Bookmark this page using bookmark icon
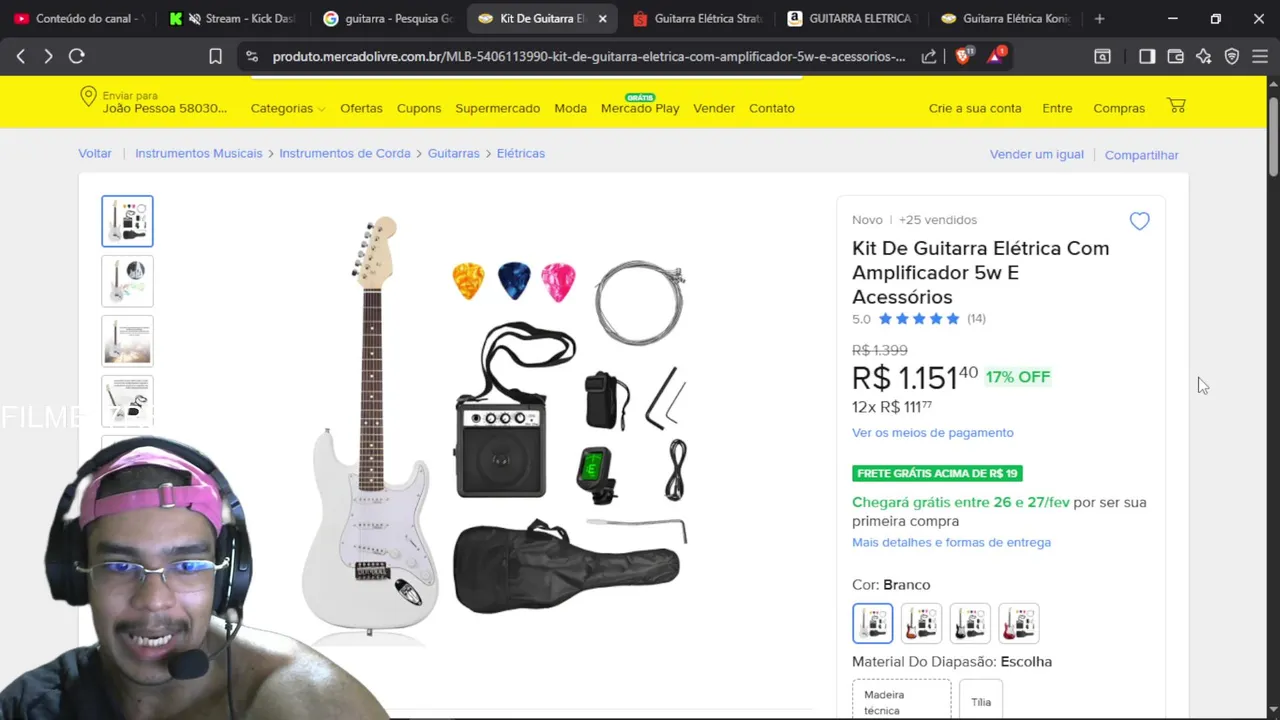This screenshot has height=720, width=1280. (x=215, y=56)
